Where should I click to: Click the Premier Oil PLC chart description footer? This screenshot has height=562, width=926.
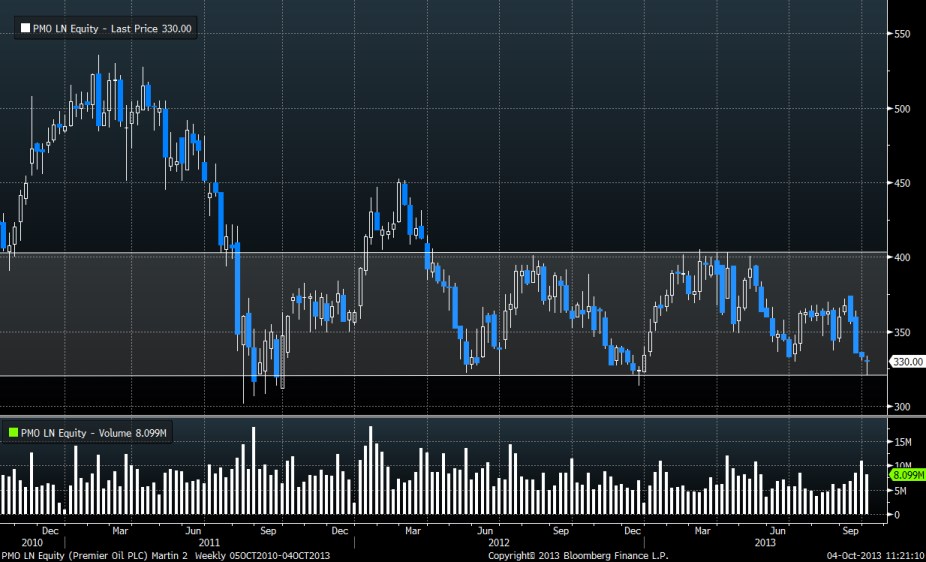[165, 555]
